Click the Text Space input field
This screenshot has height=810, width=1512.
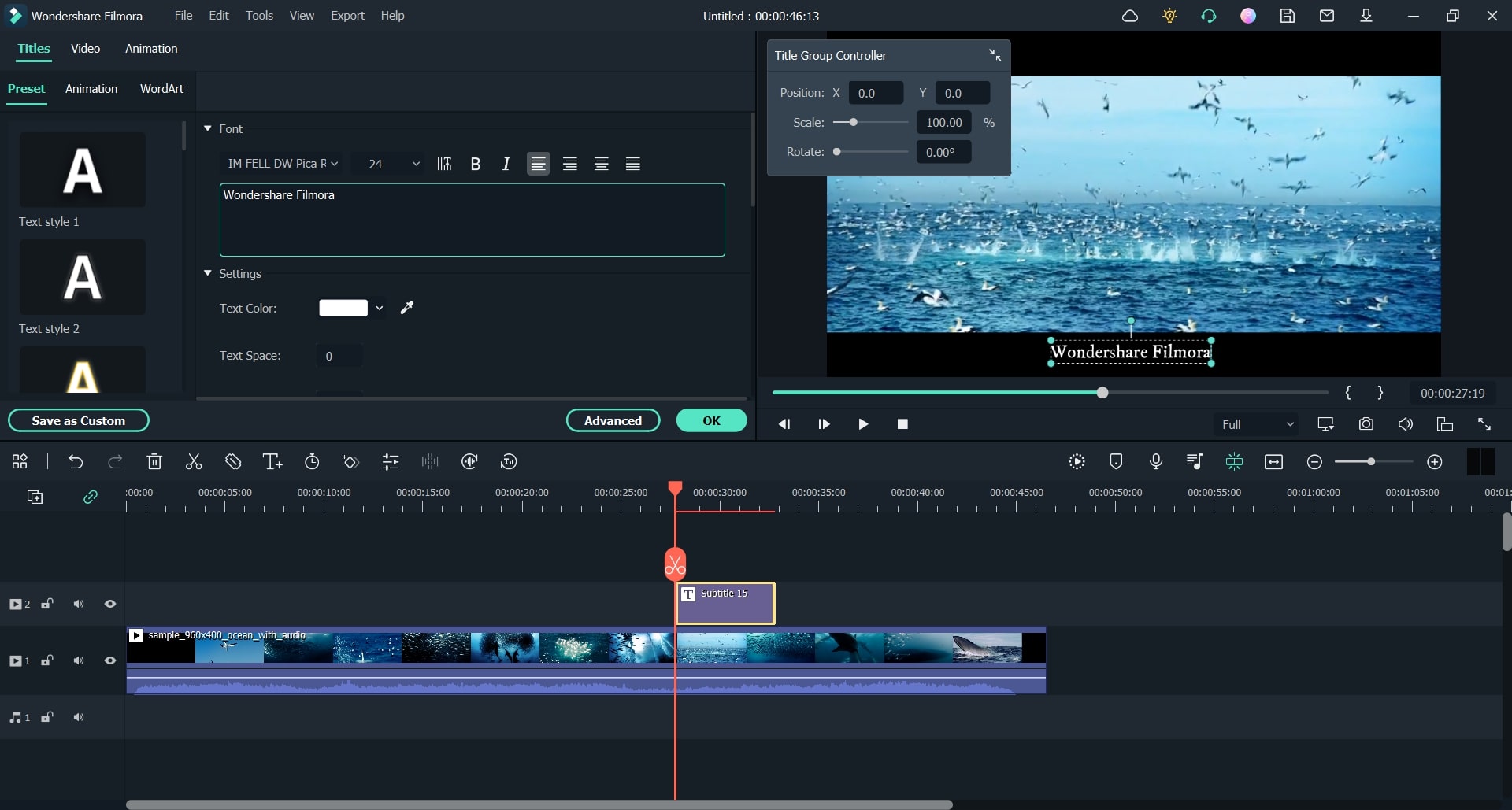(x=339, y=356)
